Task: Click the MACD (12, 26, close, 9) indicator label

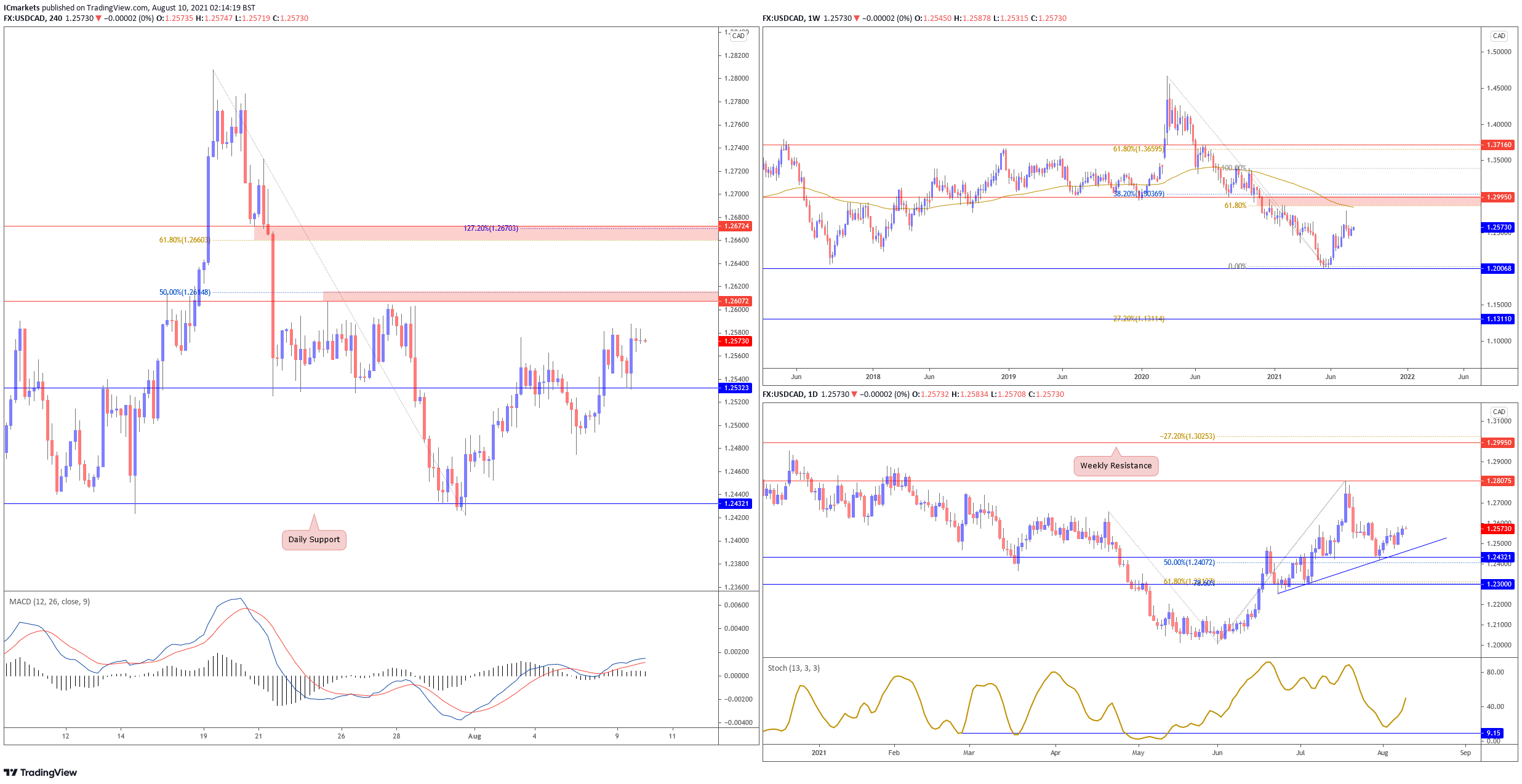Action: tap(49, 601)
